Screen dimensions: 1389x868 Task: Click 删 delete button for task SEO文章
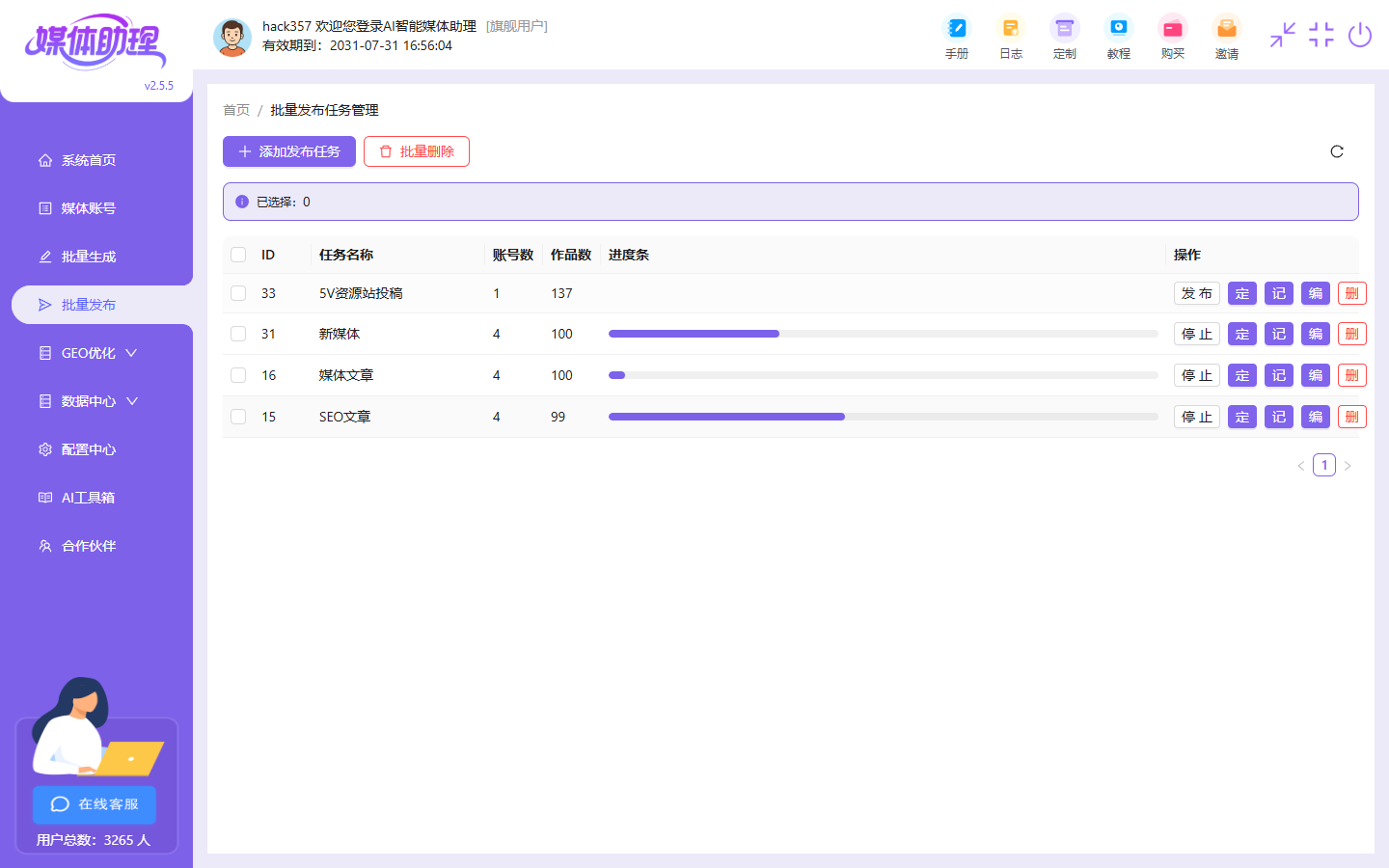tap(1352, 417)
